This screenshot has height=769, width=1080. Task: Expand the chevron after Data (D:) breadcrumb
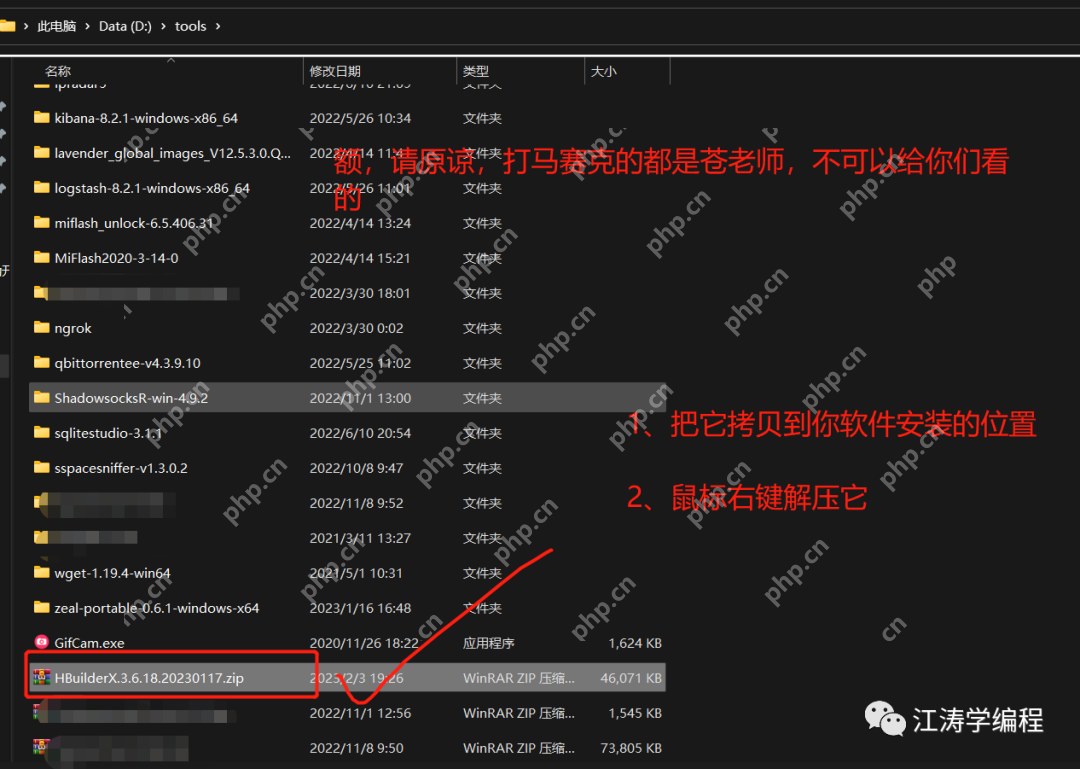click(164, 26)
